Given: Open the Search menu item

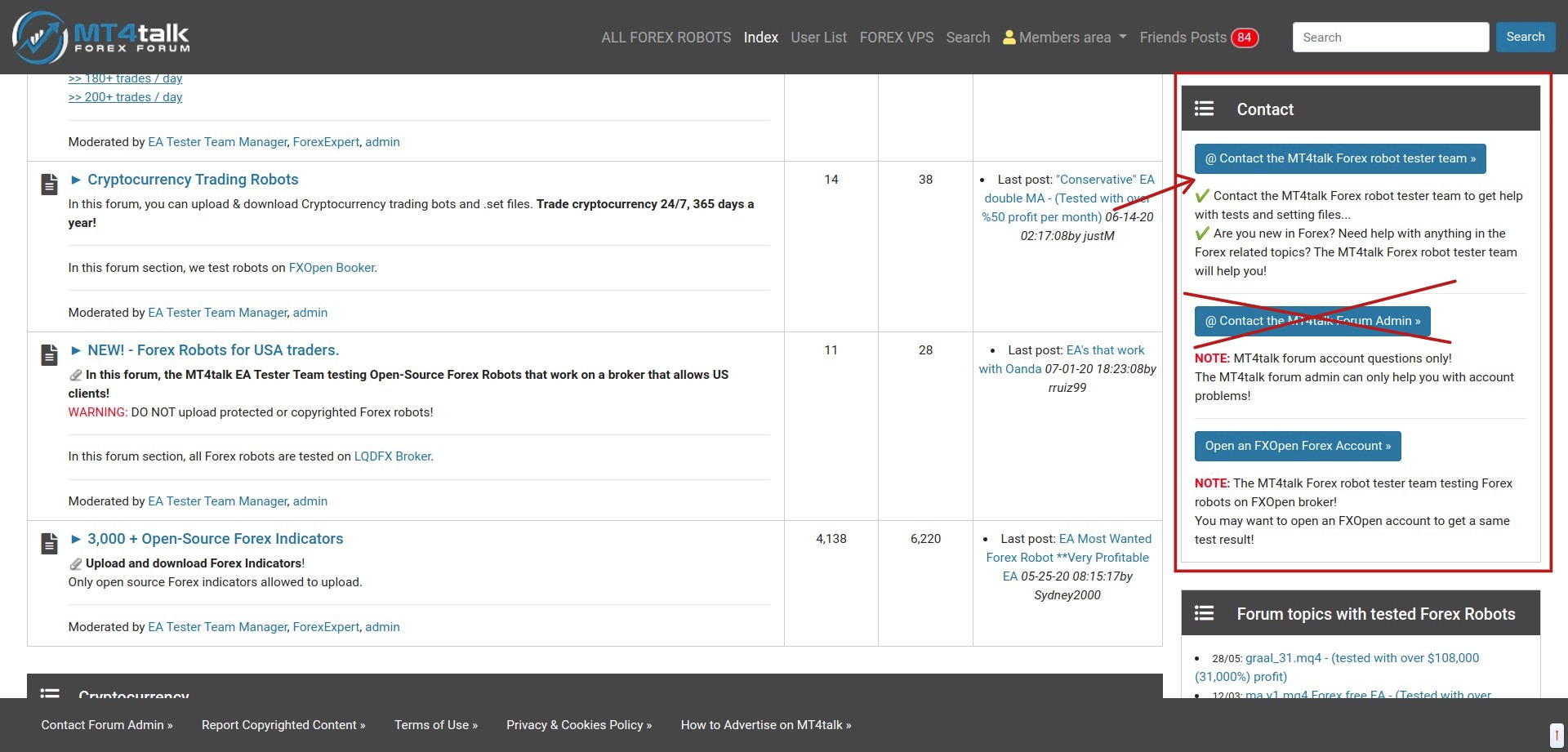Looking at the screenshot, I should (x=968, y=38).
